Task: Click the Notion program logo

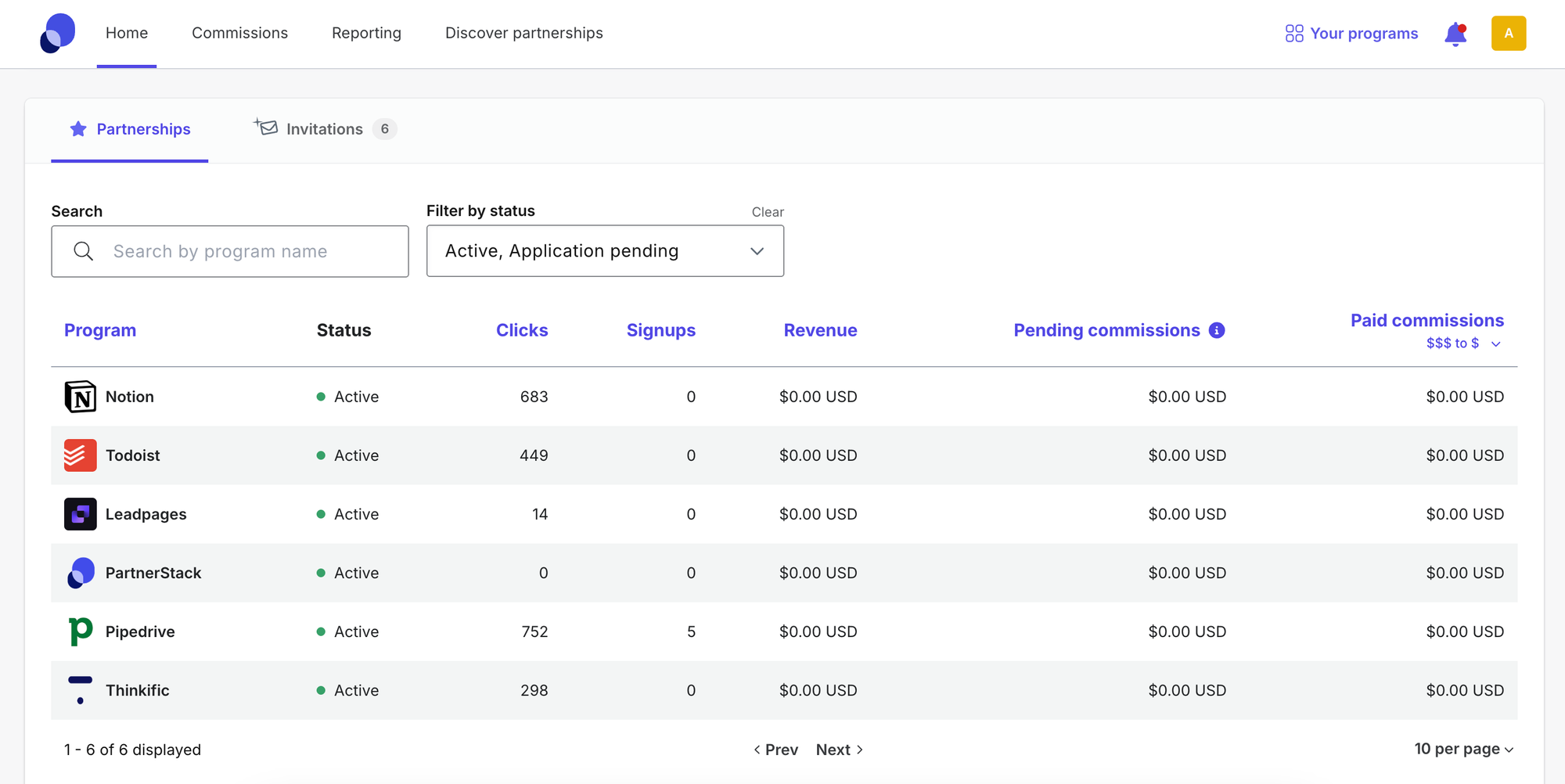Action: (80, 397)
